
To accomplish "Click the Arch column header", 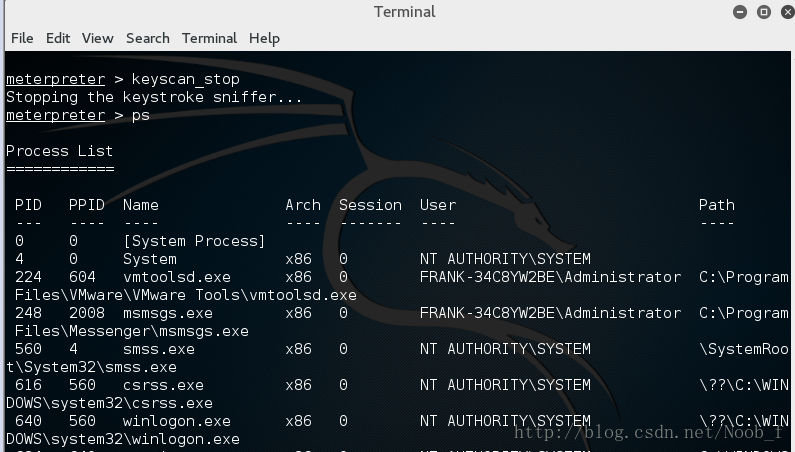I will pyautogui.click(x=303, y=205).
